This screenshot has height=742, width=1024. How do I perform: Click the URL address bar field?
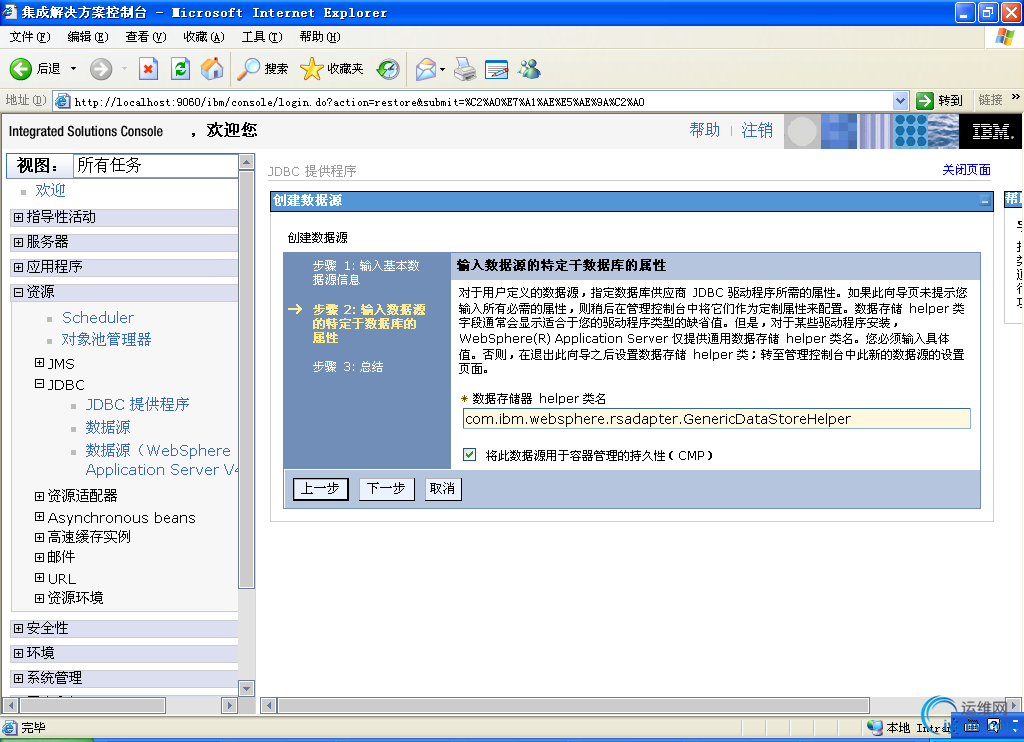coord(482,101)
